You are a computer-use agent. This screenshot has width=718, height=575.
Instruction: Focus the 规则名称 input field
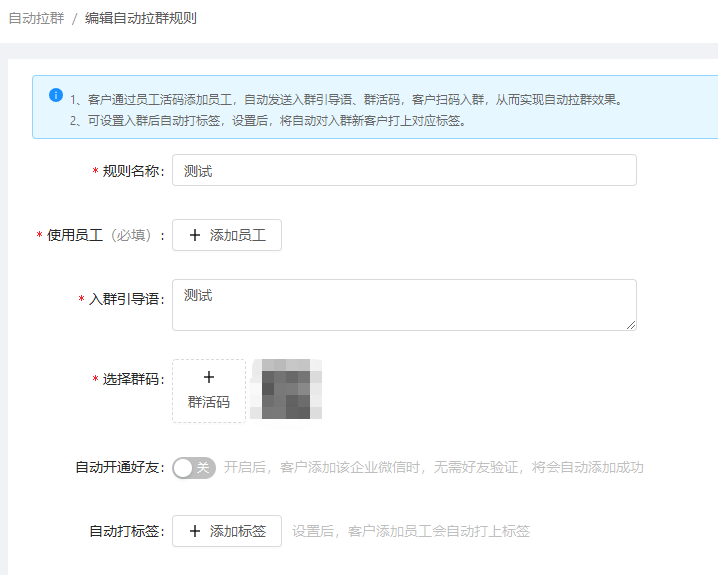(x=404, y=170)
